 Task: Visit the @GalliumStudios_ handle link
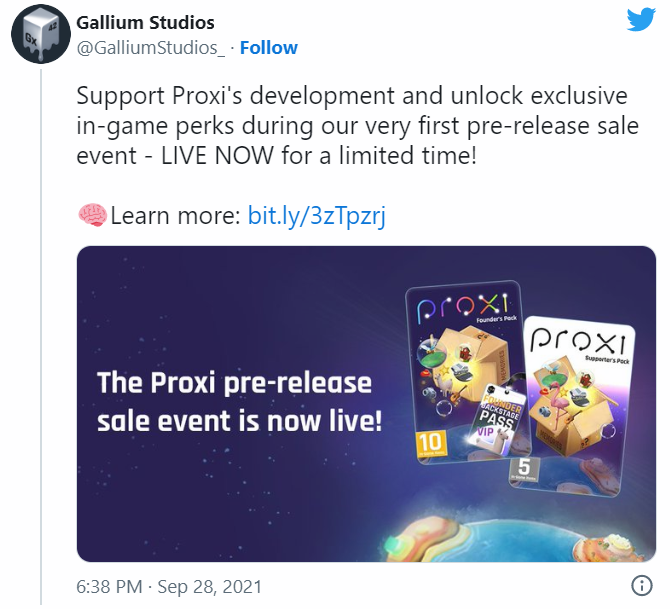(x=151, y=48)
